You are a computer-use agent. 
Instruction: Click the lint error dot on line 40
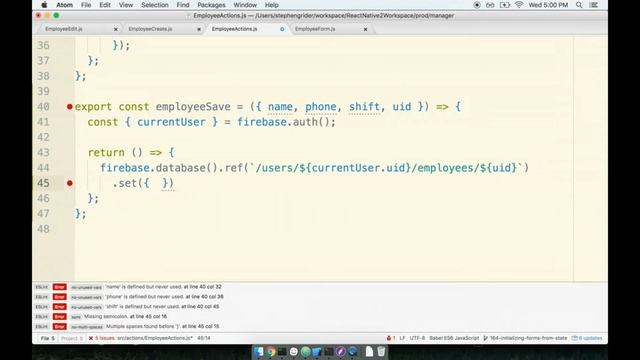coord(70,107)
